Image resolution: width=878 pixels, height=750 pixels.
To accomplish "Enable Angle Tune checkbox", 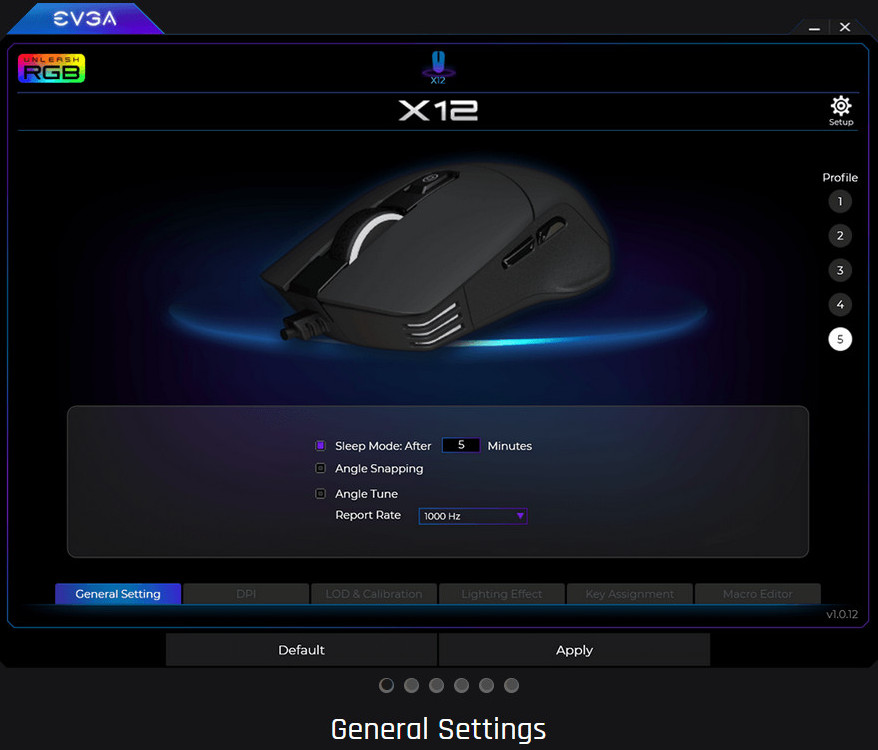I will 320,493.
